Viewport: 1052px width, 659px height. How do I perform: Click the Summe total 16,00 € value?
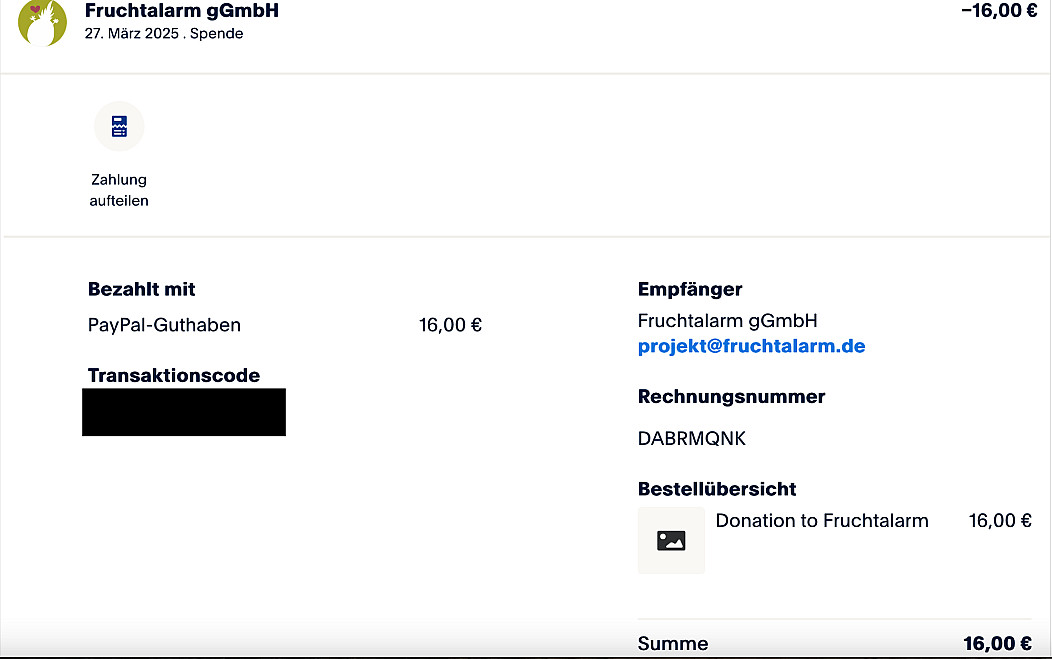coord(997,643)
